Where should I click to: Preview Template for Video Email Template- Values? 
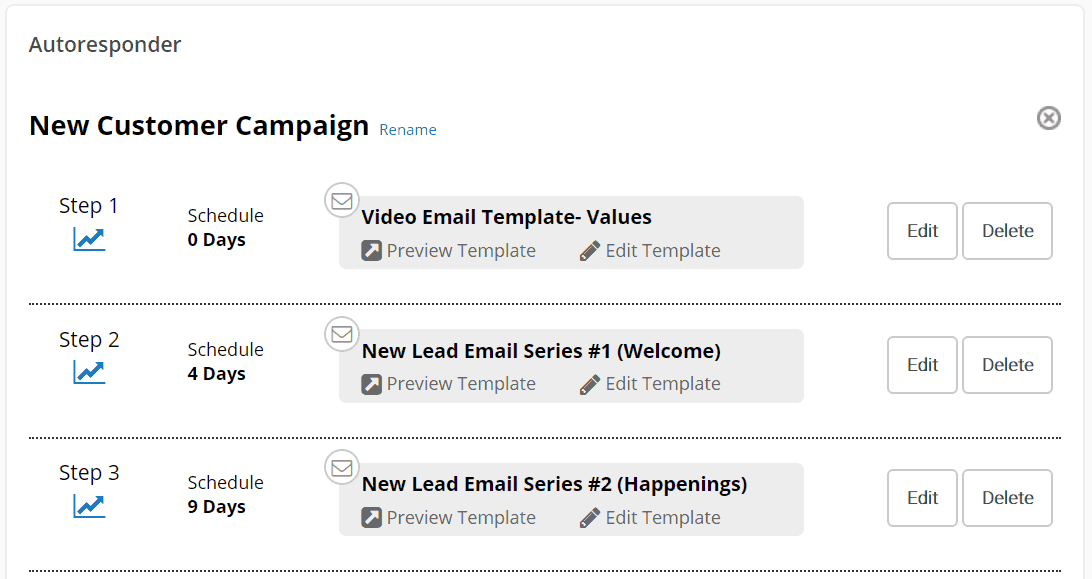pos(448,251)
